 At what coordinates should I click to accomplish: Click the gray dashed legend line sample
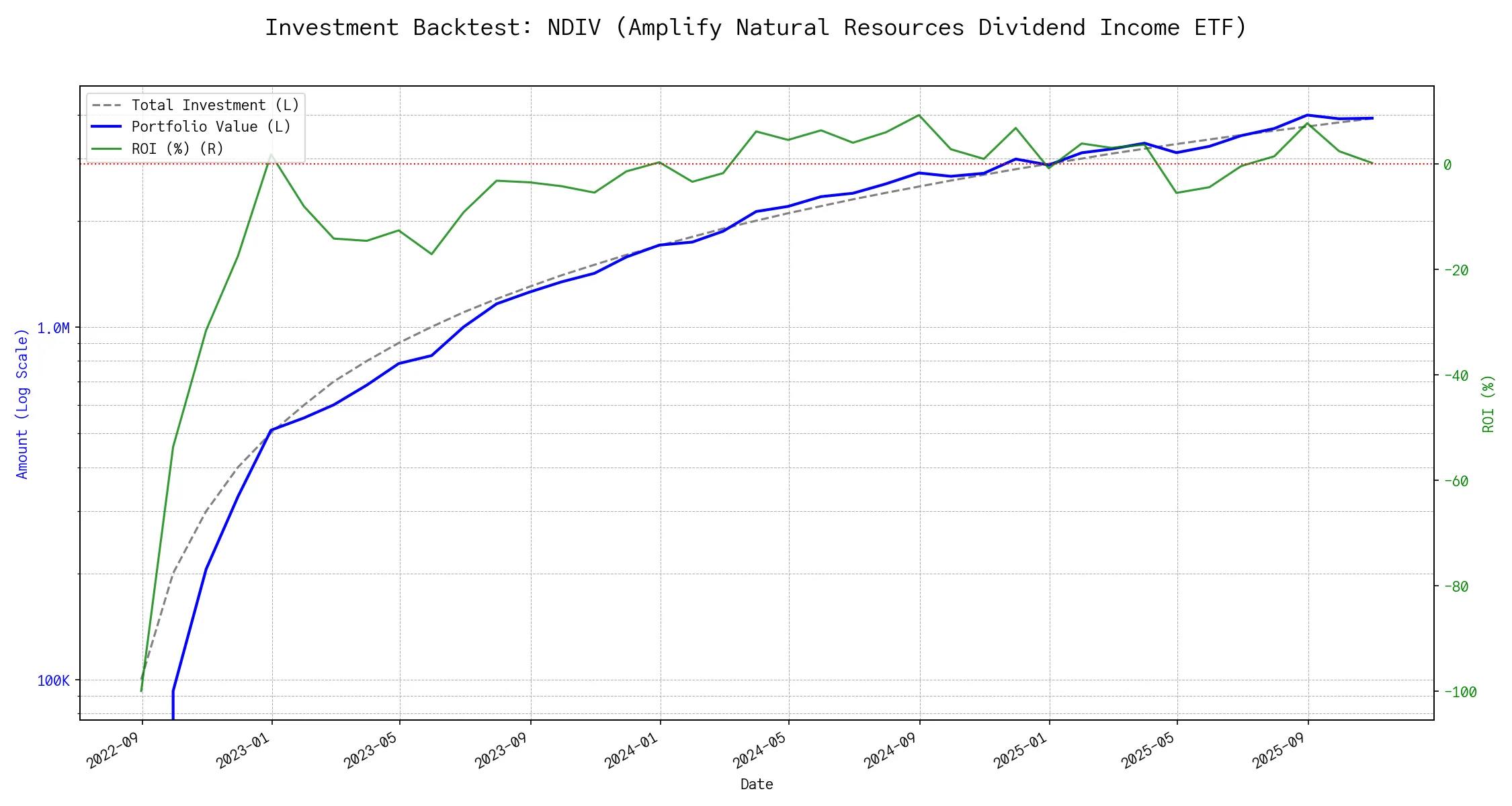(107, 105)
